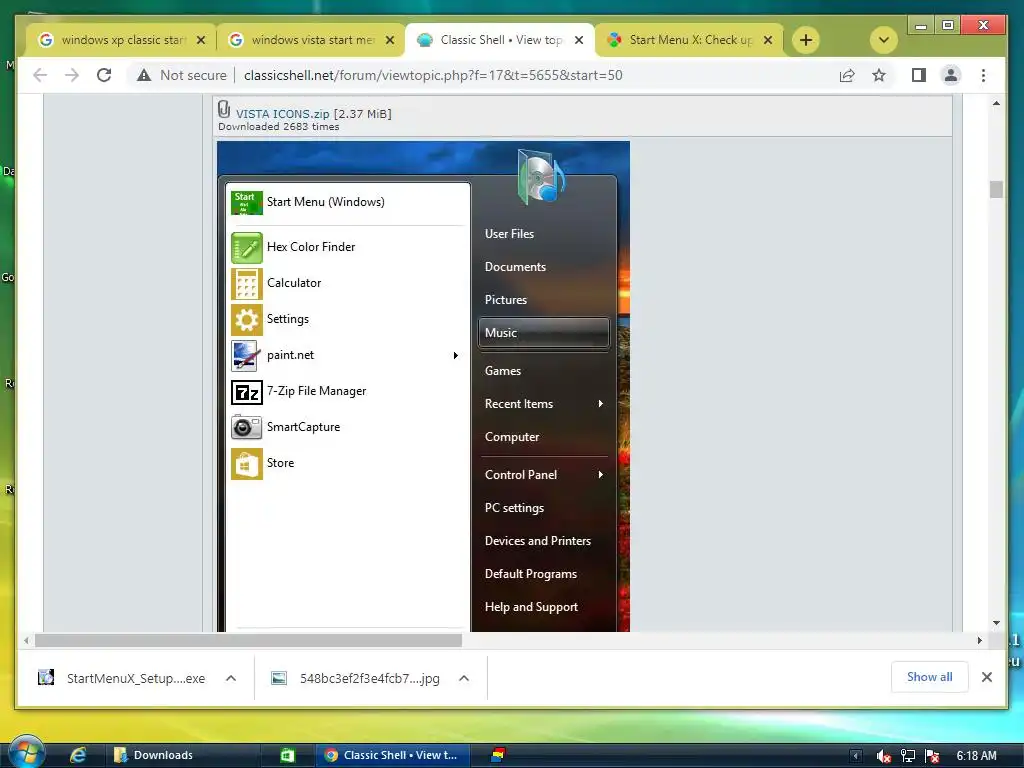The width and height of the screenshot is (1024, 768).
Task: Click highlighted Music menu entry
Action: tap(543, 333)
